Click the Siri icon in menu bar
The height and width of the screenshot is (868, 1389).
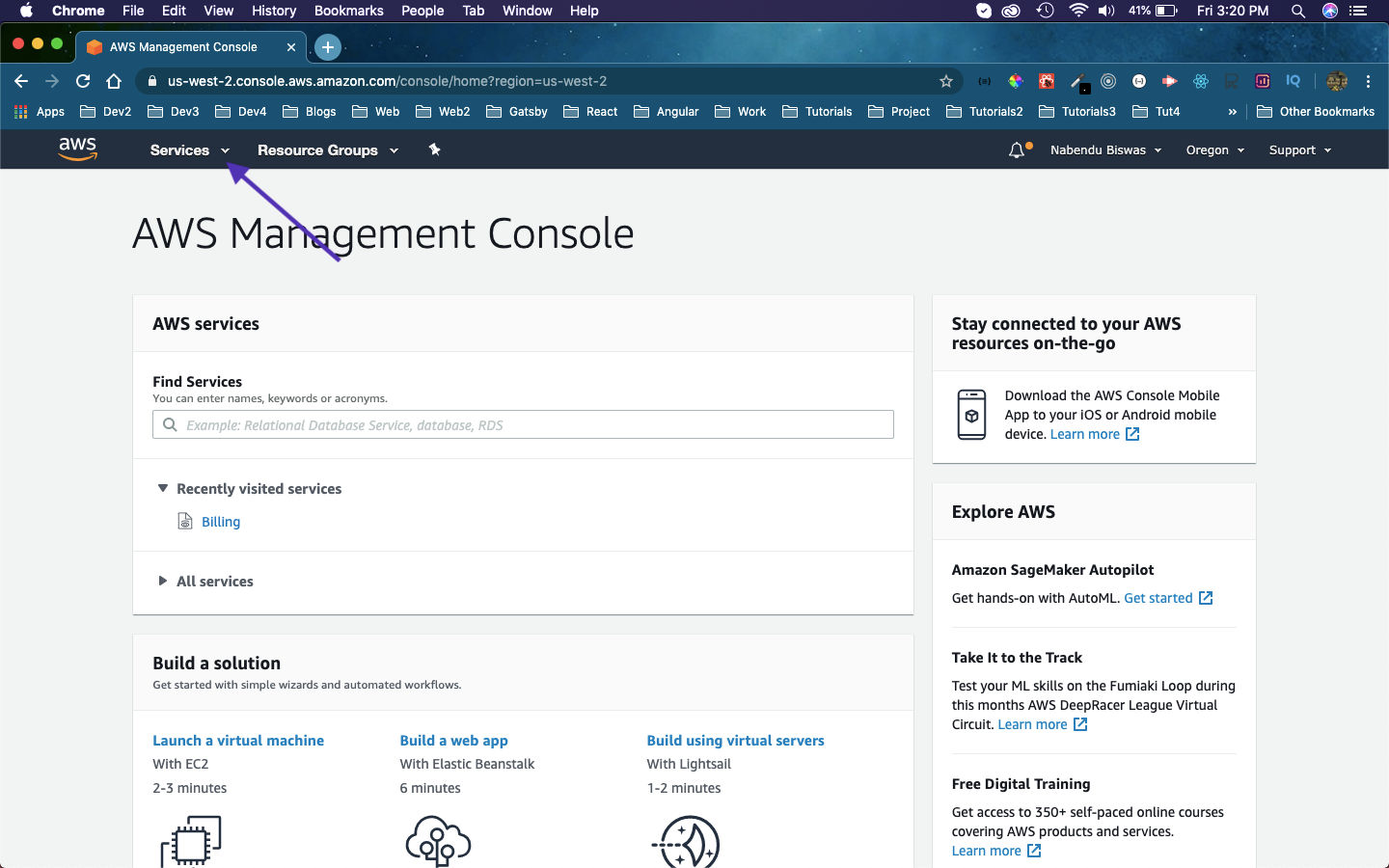(x=1329, y=11)
